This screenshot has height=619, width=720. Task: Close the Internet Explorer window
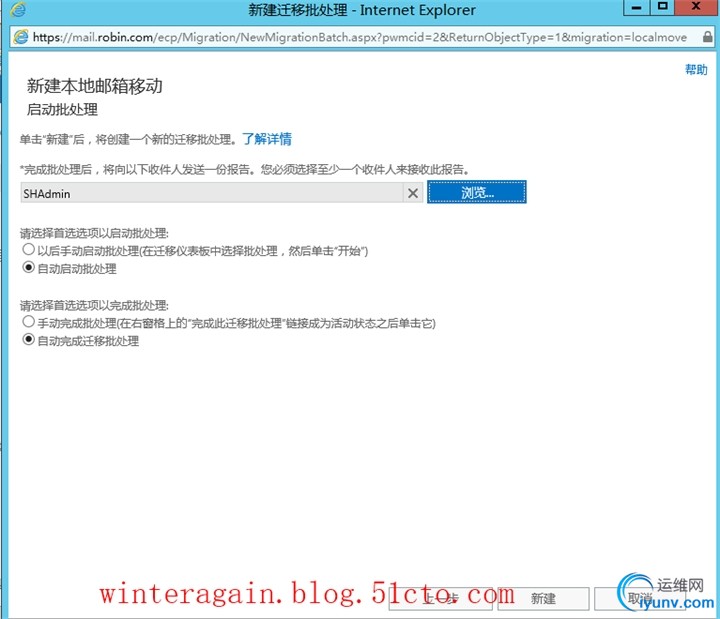coord(697,7)
